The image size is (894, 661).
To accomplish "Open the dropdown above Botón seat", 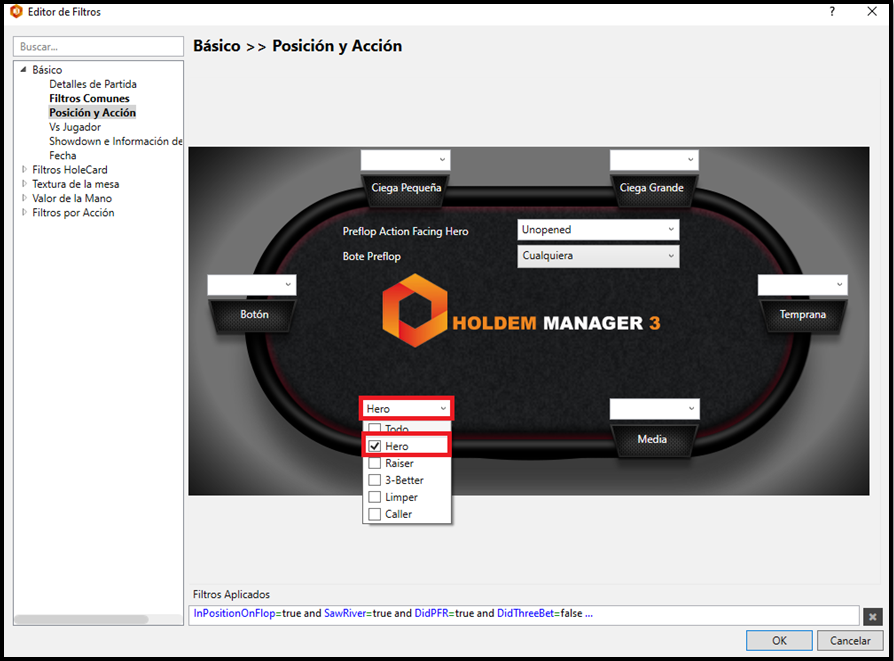I will pyautogui.click(x=251, y=285).
